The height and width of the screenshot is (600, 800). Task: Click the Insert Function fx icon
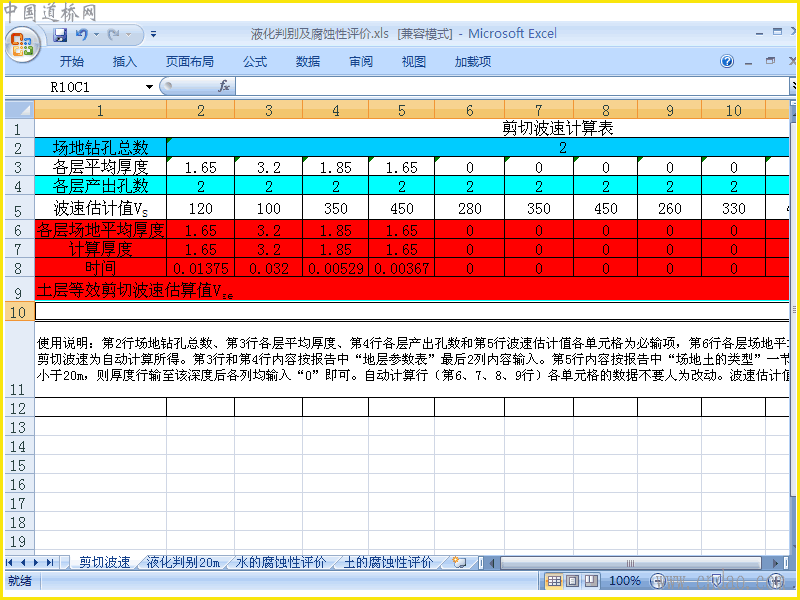tap(224, 86)
